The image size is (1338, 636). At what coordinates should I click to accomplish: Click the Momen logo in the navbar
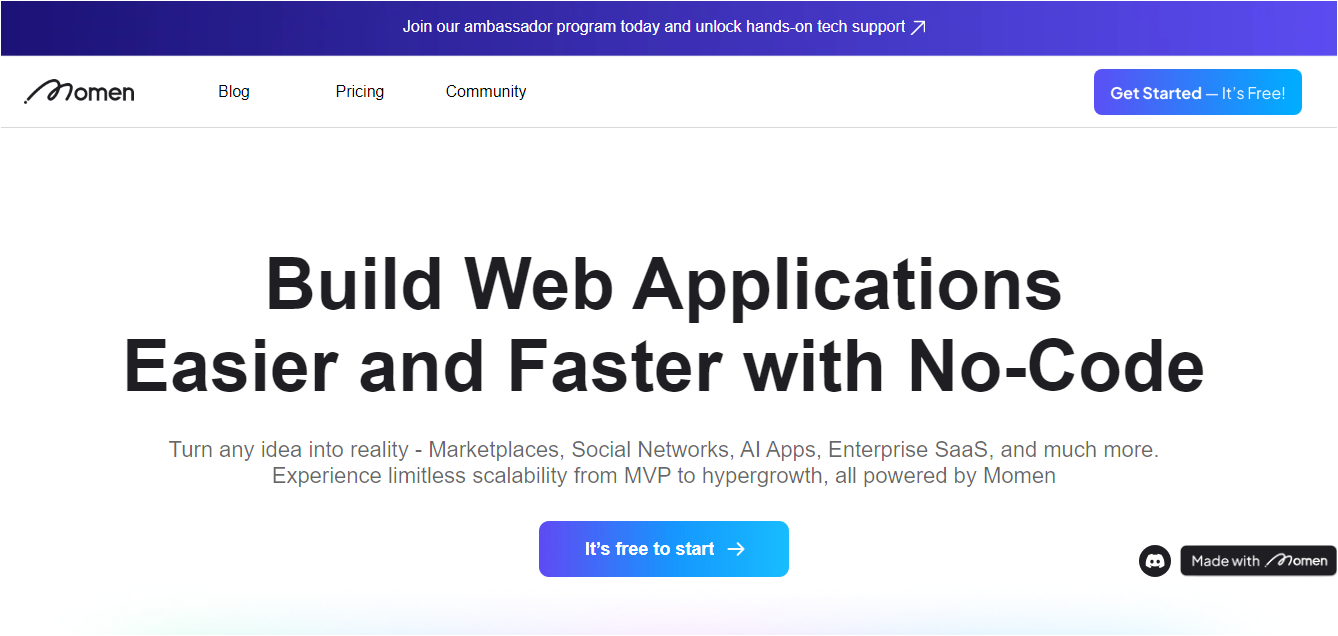[x=79, y=92]
